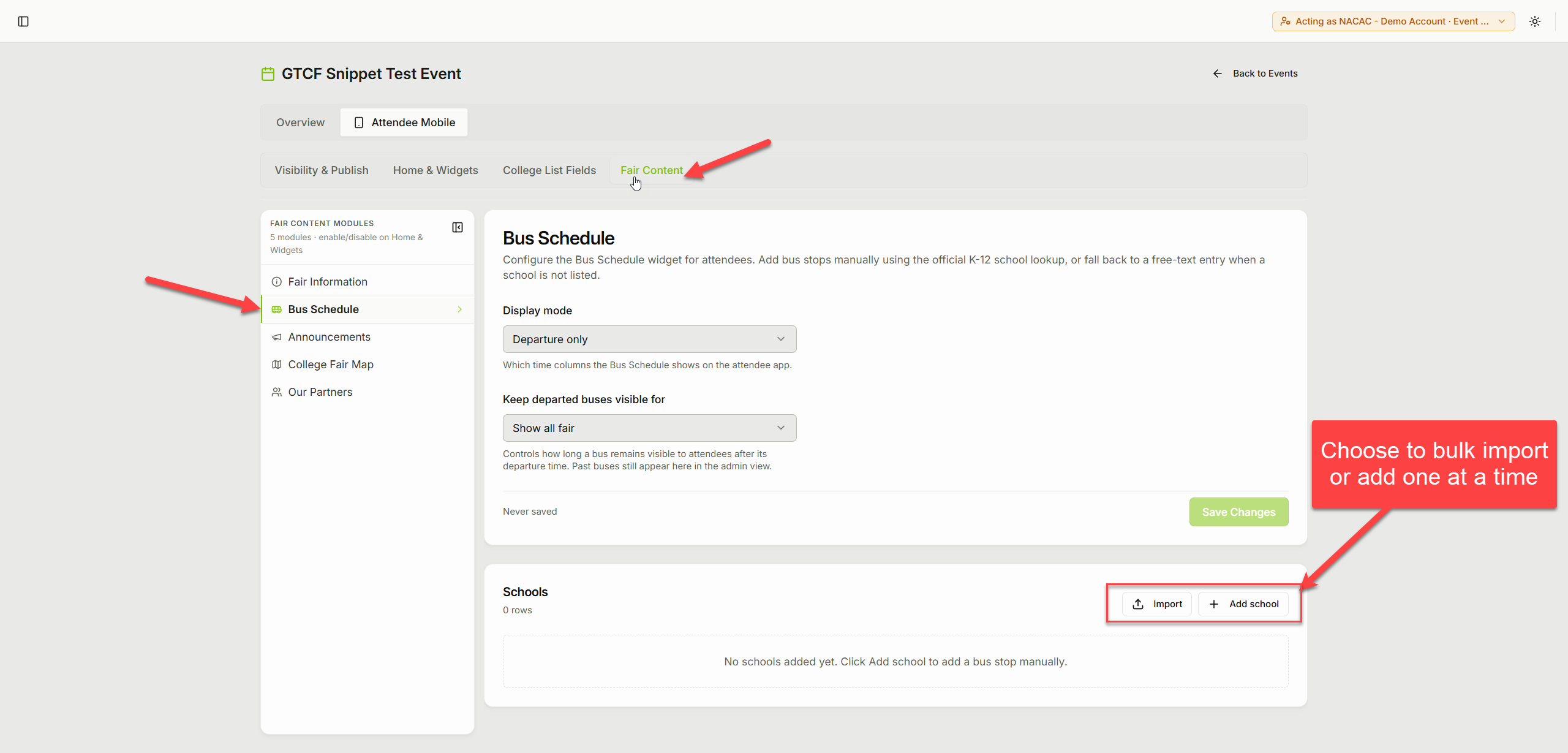This screenshot has height=753, width=1568.
Task: Open the Announcements module
Action: pyautogui.click(x=367, y=337)
